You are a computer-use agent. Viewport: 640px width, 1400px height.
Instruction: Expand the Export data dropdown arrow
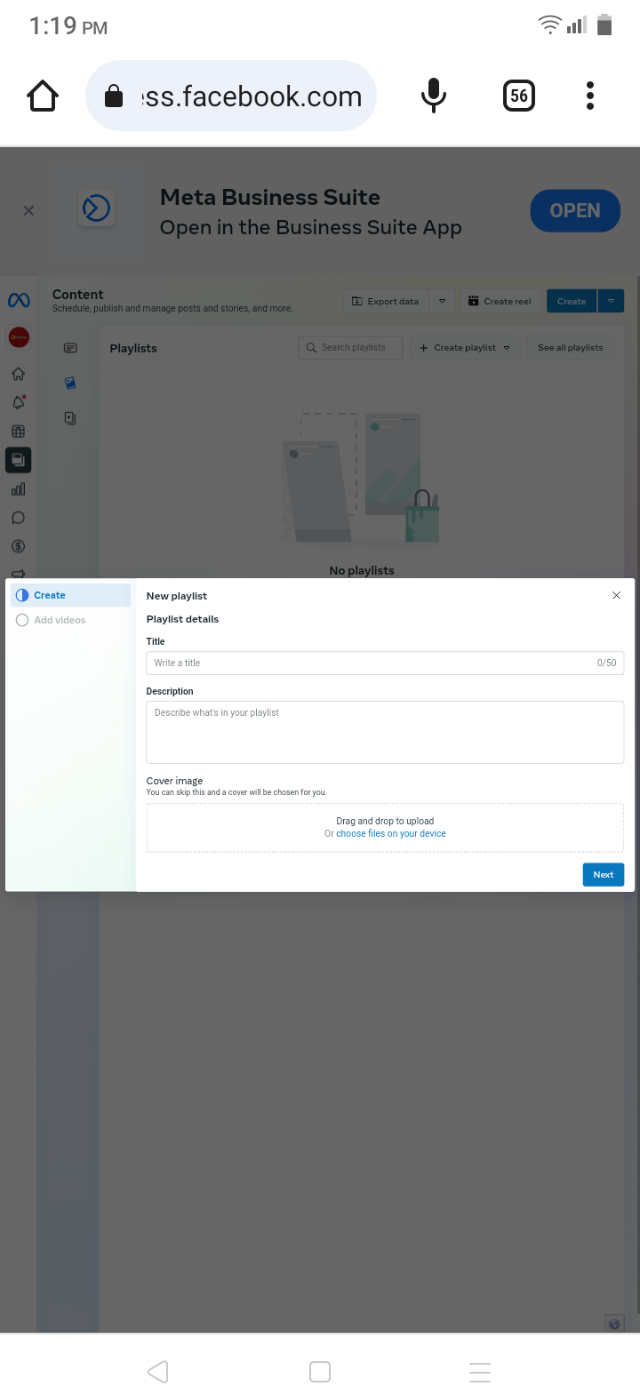tap(442, 301)
